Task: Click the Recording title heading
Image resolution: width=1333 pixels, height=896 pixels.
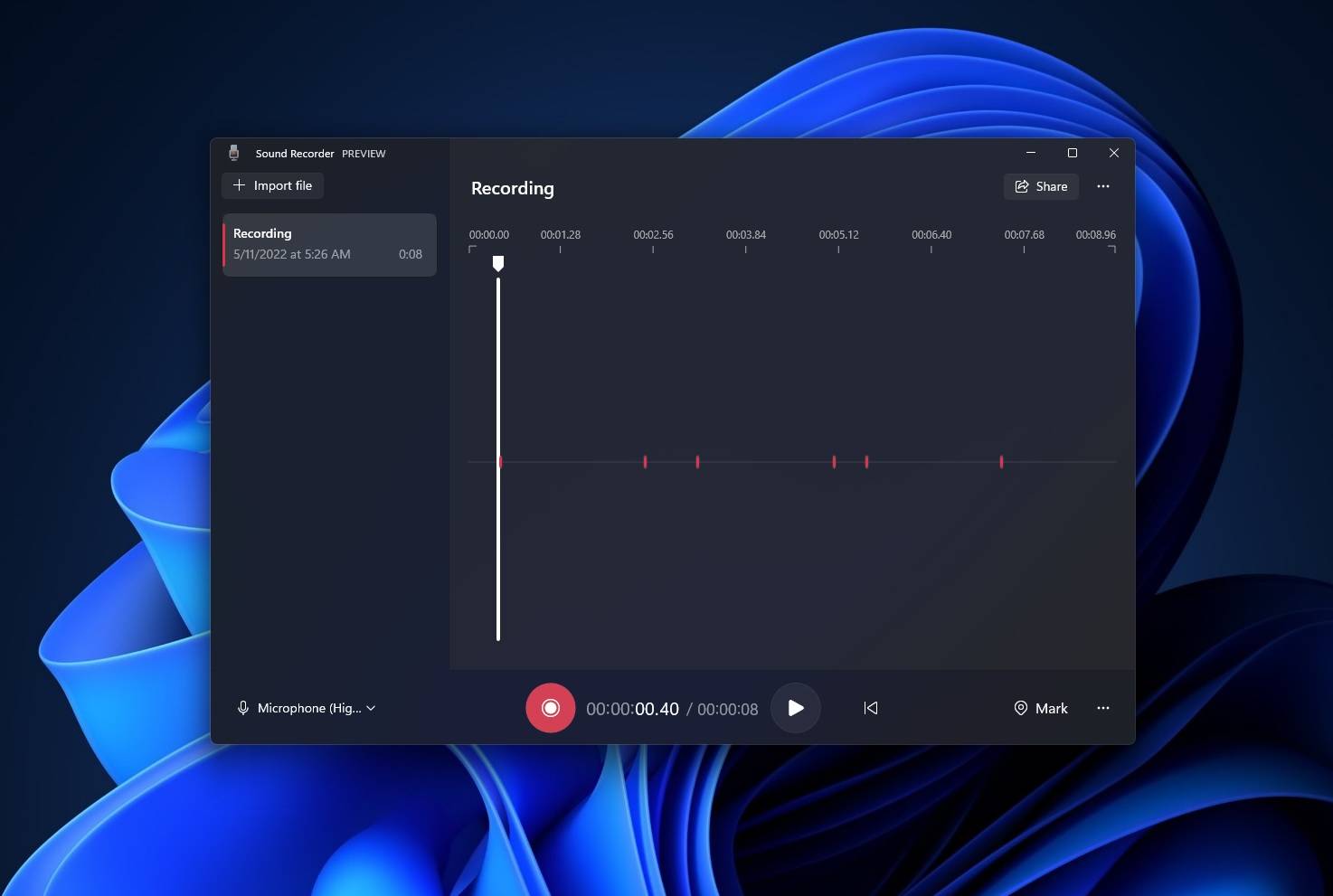Action: pos(512,188)
